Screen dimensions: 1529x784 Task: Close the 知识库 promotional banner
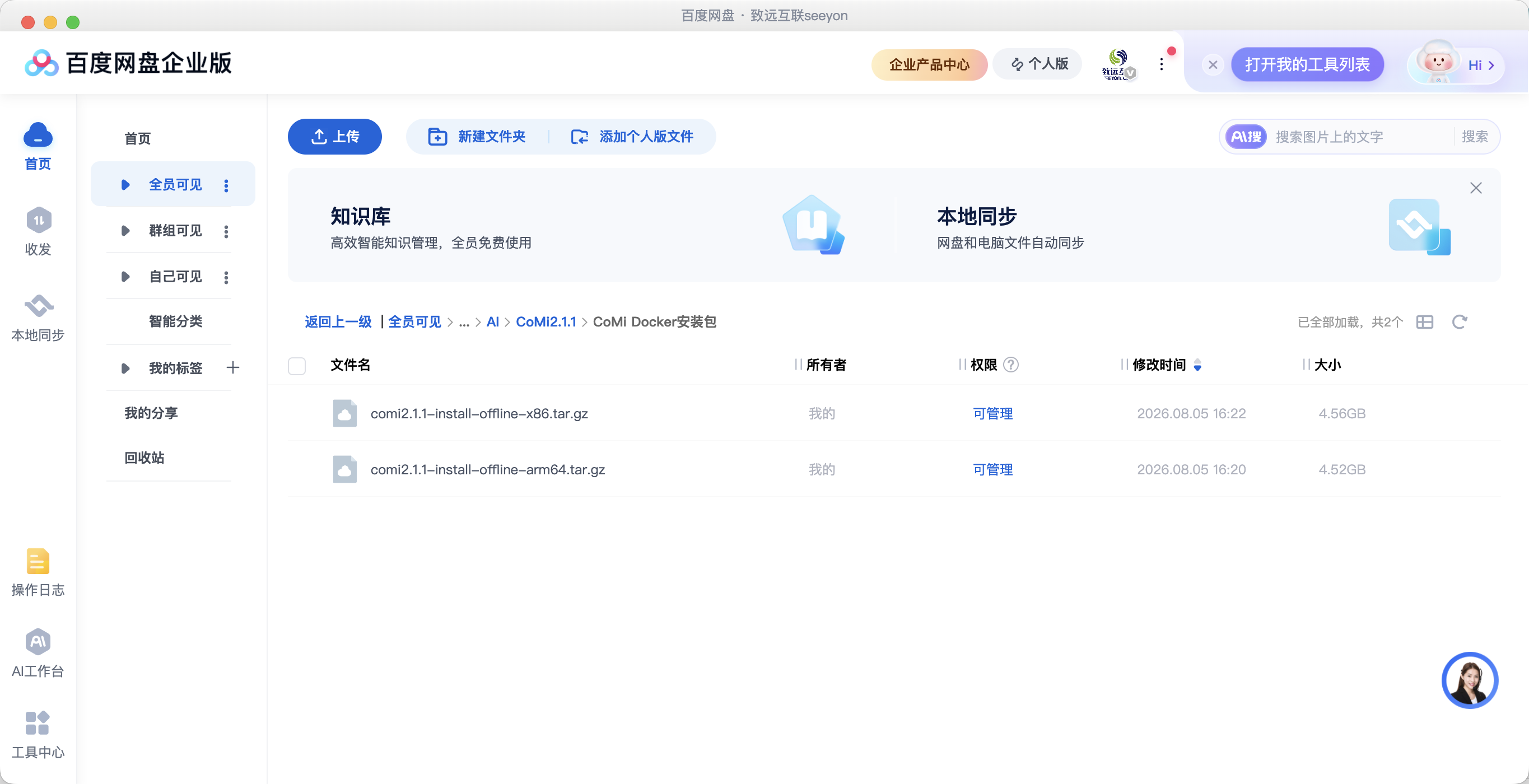pos(1476,188)
